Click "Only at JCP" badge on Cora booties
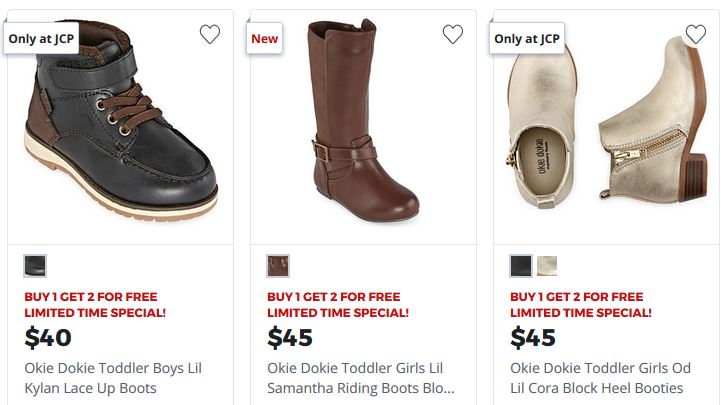The height and width of the screenshot is (405, 721). (527, 39)
